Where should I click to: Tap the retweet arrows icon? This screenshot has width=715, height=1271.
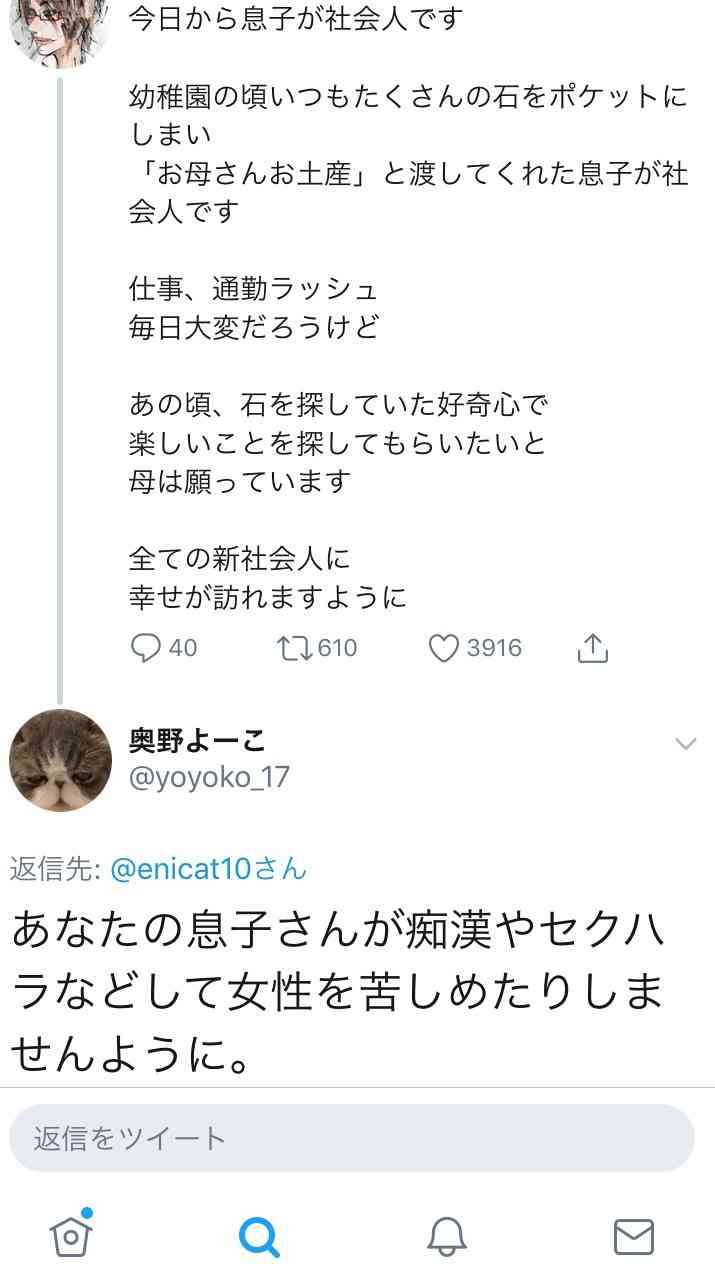click(293, 648)
